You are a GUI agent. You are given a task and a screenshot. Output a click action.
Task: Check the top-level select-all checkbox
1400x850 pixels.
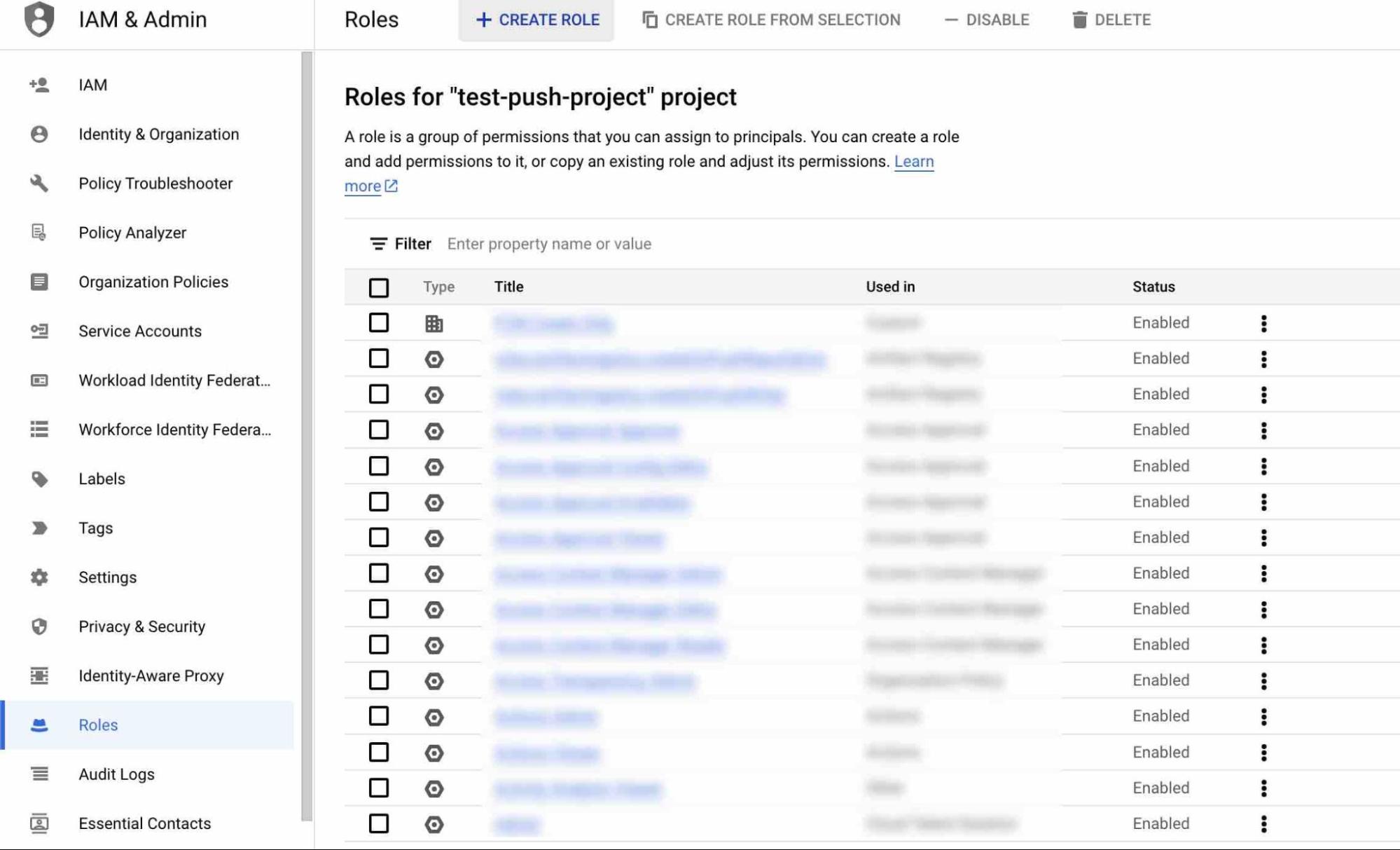378,287
